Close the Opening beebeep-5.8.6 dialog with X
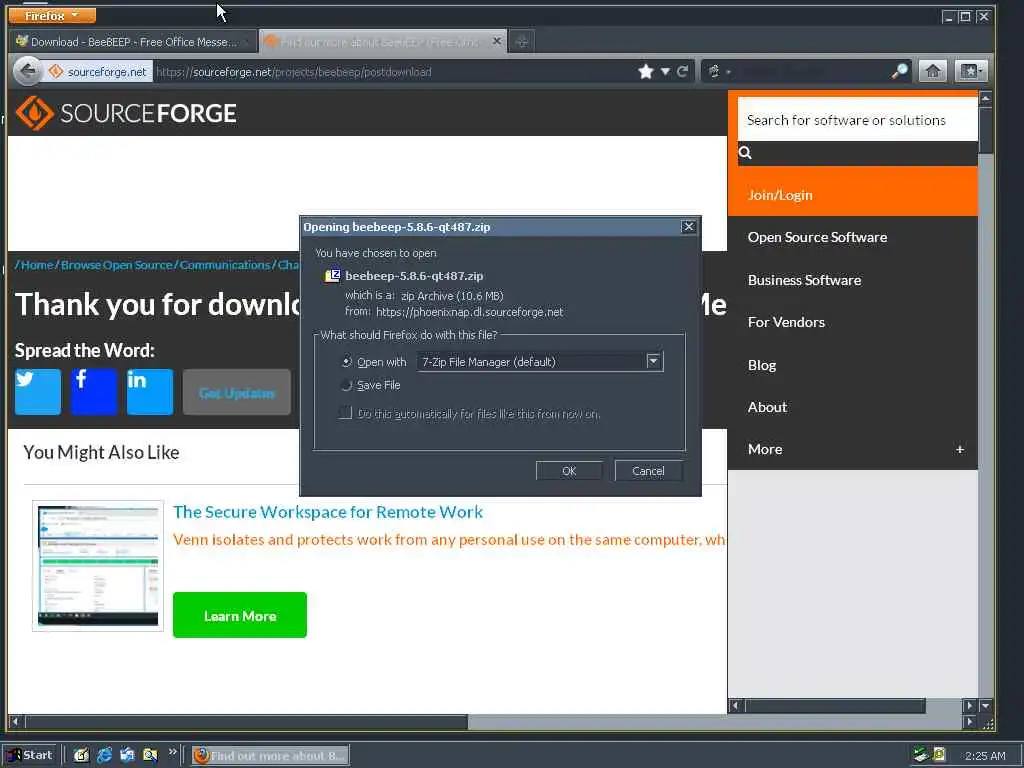 tap(688, 227)
